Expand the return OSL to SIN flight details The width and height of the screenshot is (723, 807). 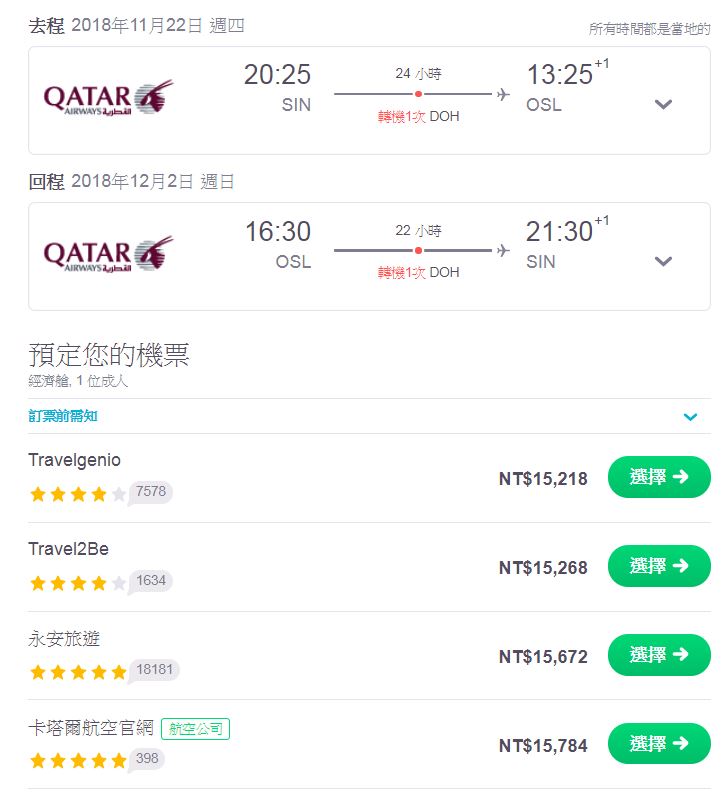coord(663,261)
